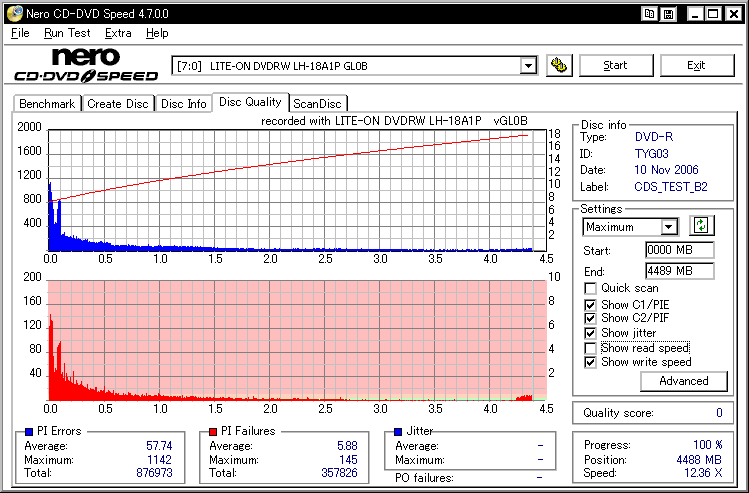Open the Extra menu
The height and width of the screenshot is (493, 749).
pos(118,33)
